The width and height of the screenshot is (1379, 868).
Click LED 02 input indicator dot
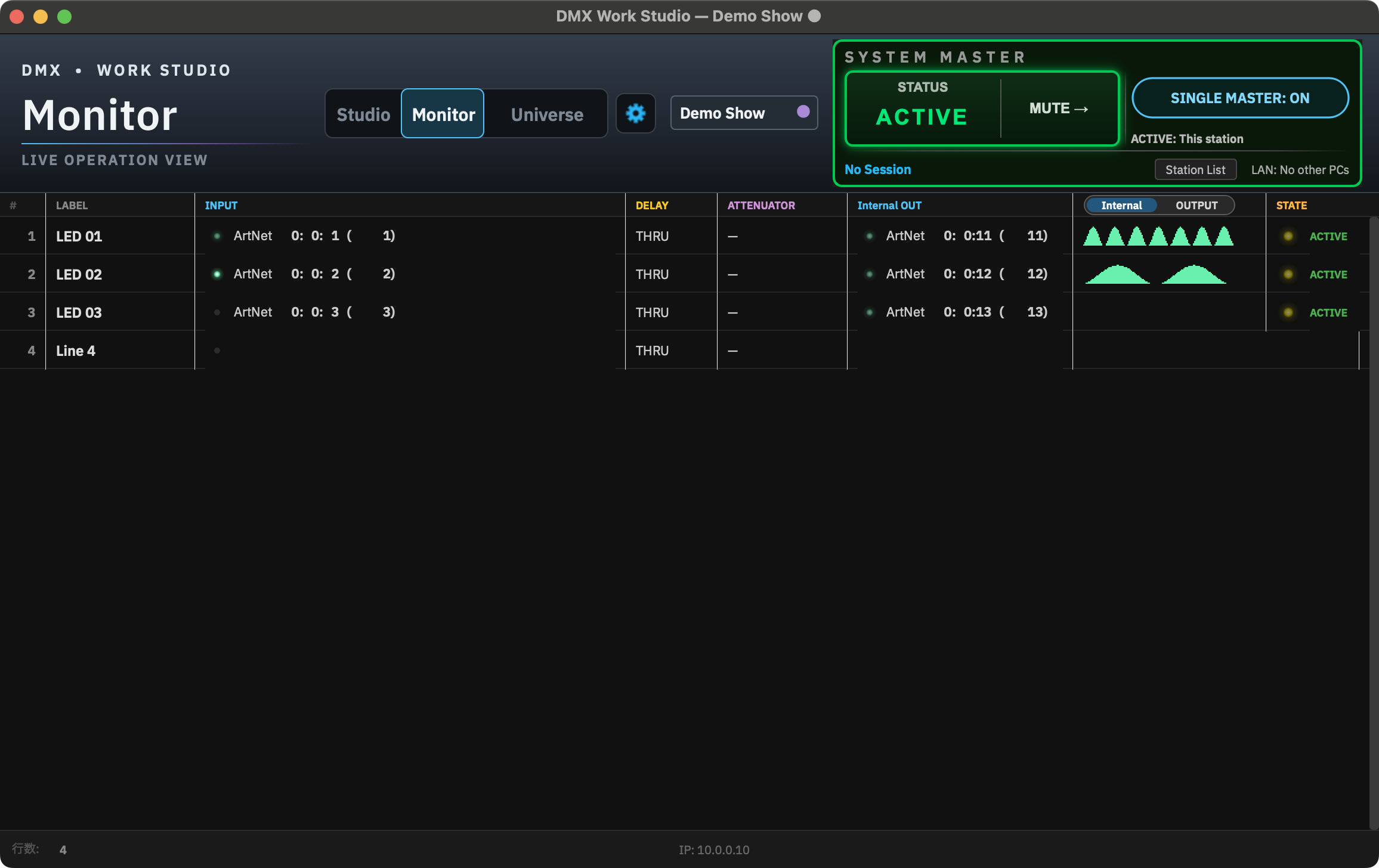[217, 274]
